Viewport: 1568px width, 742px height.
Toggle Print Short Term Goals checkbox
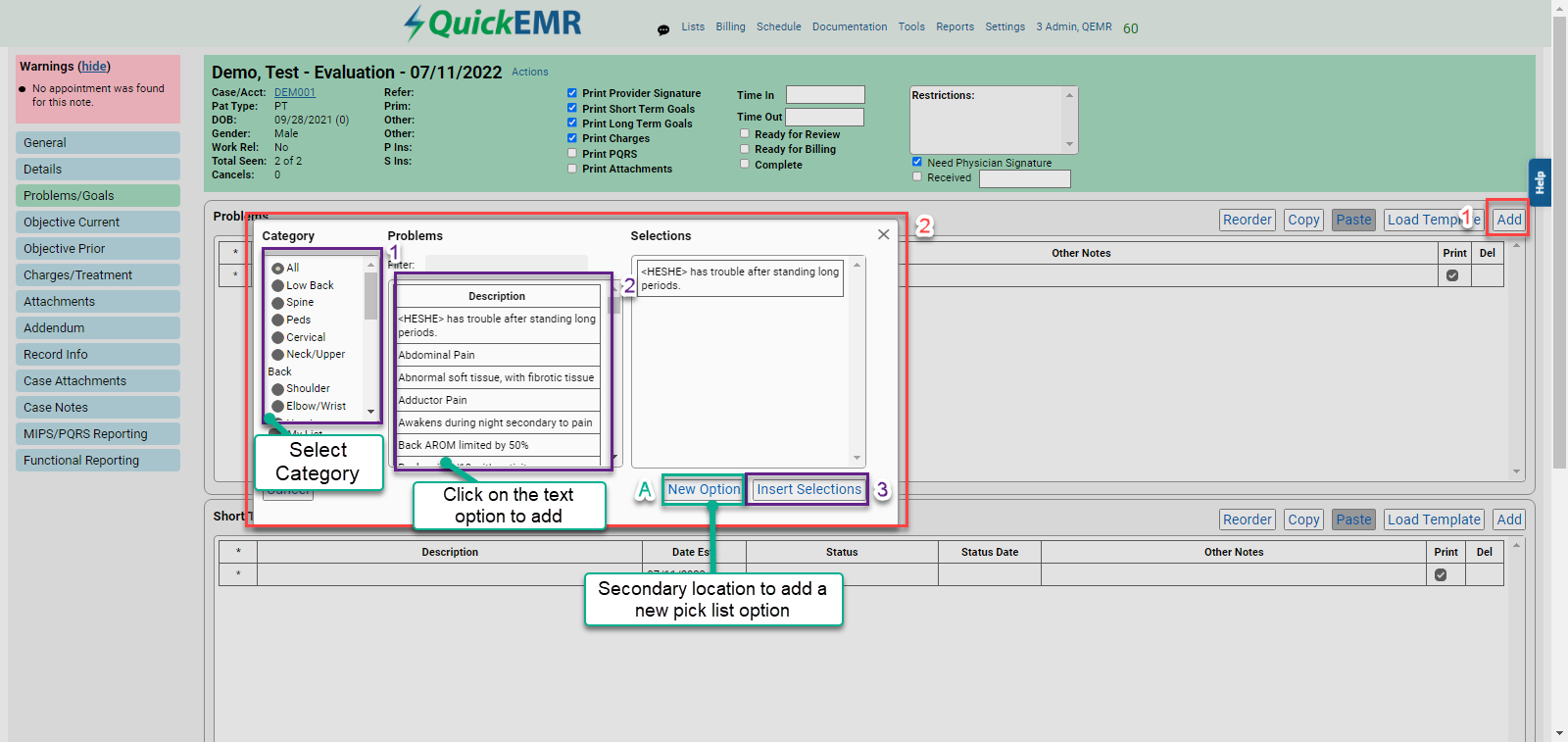(x=572, y=108)
